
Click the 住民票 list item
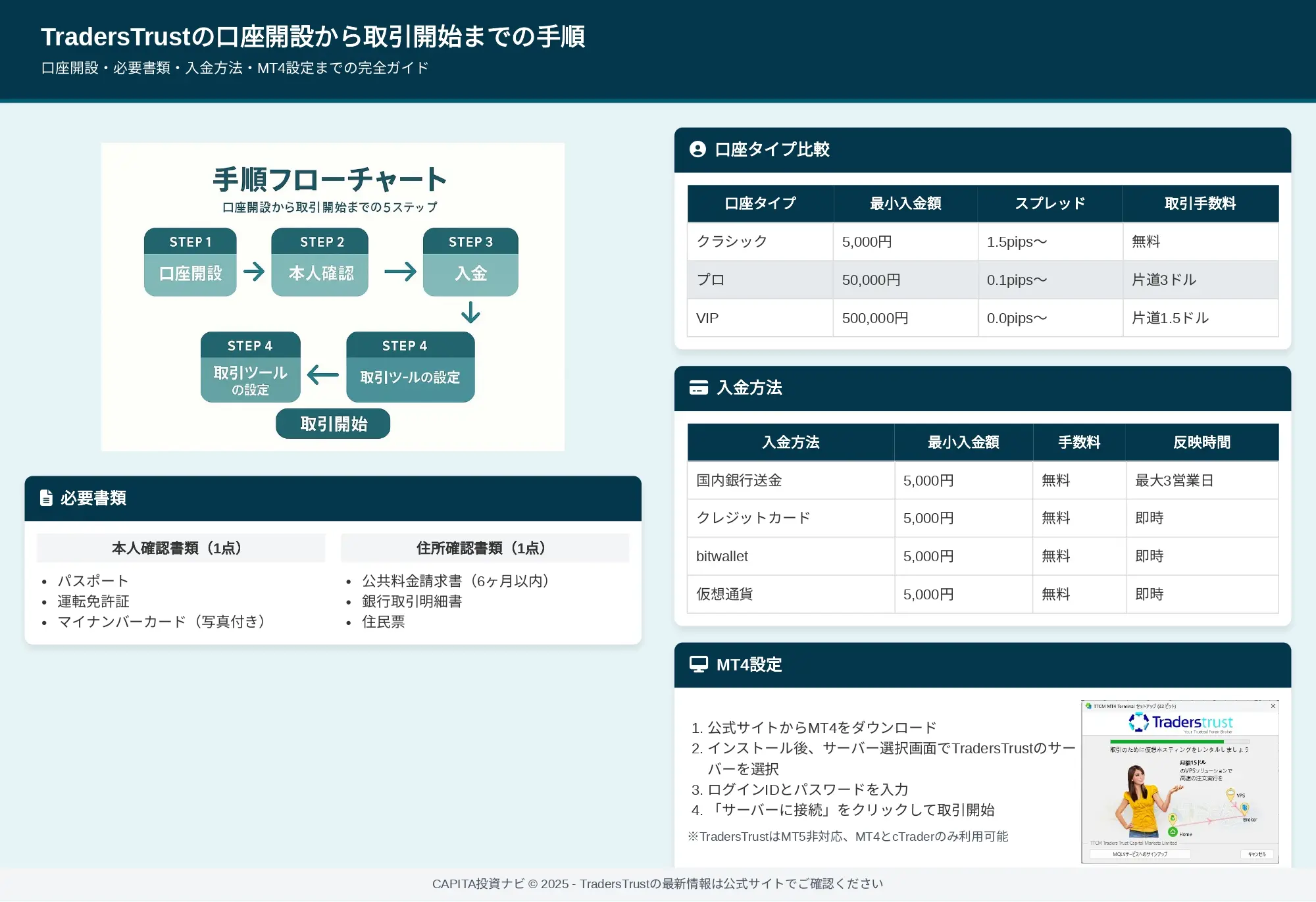pos(384,622)
